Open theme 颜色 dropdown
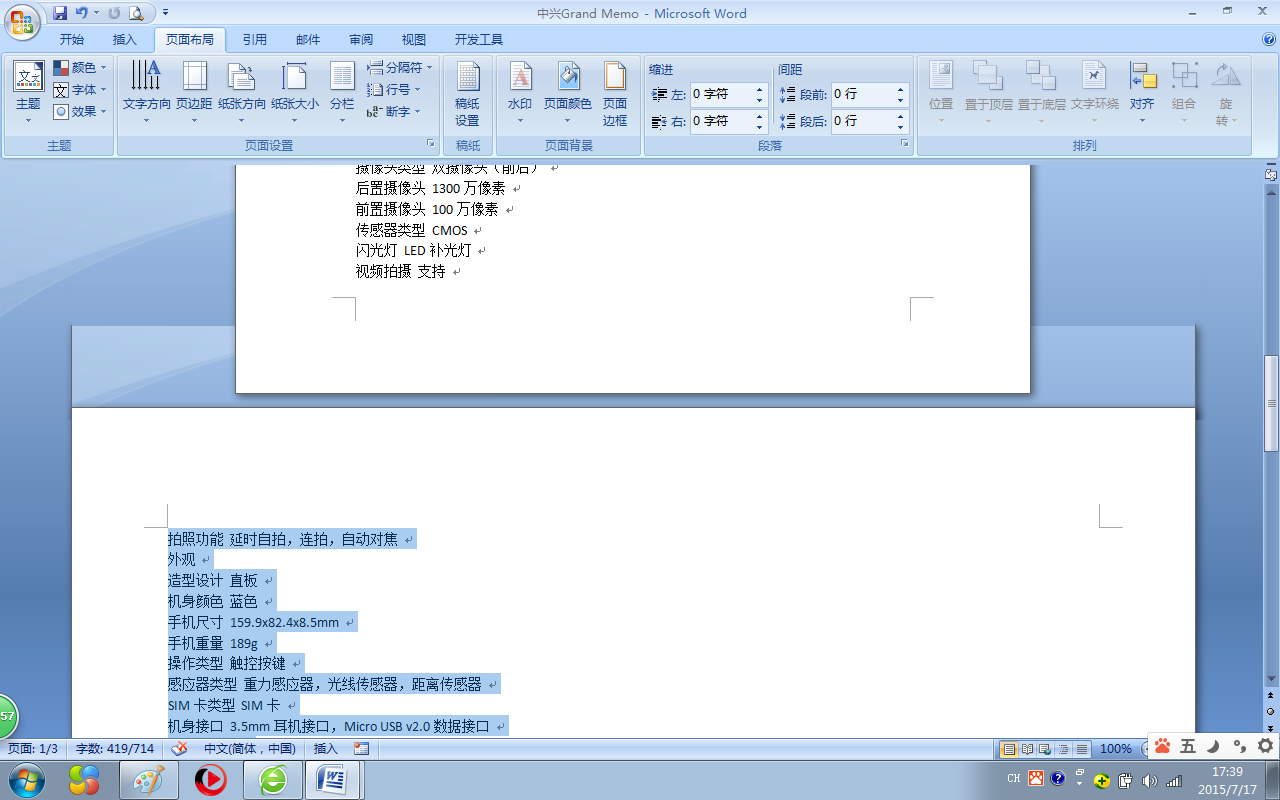 coord(80,68)
